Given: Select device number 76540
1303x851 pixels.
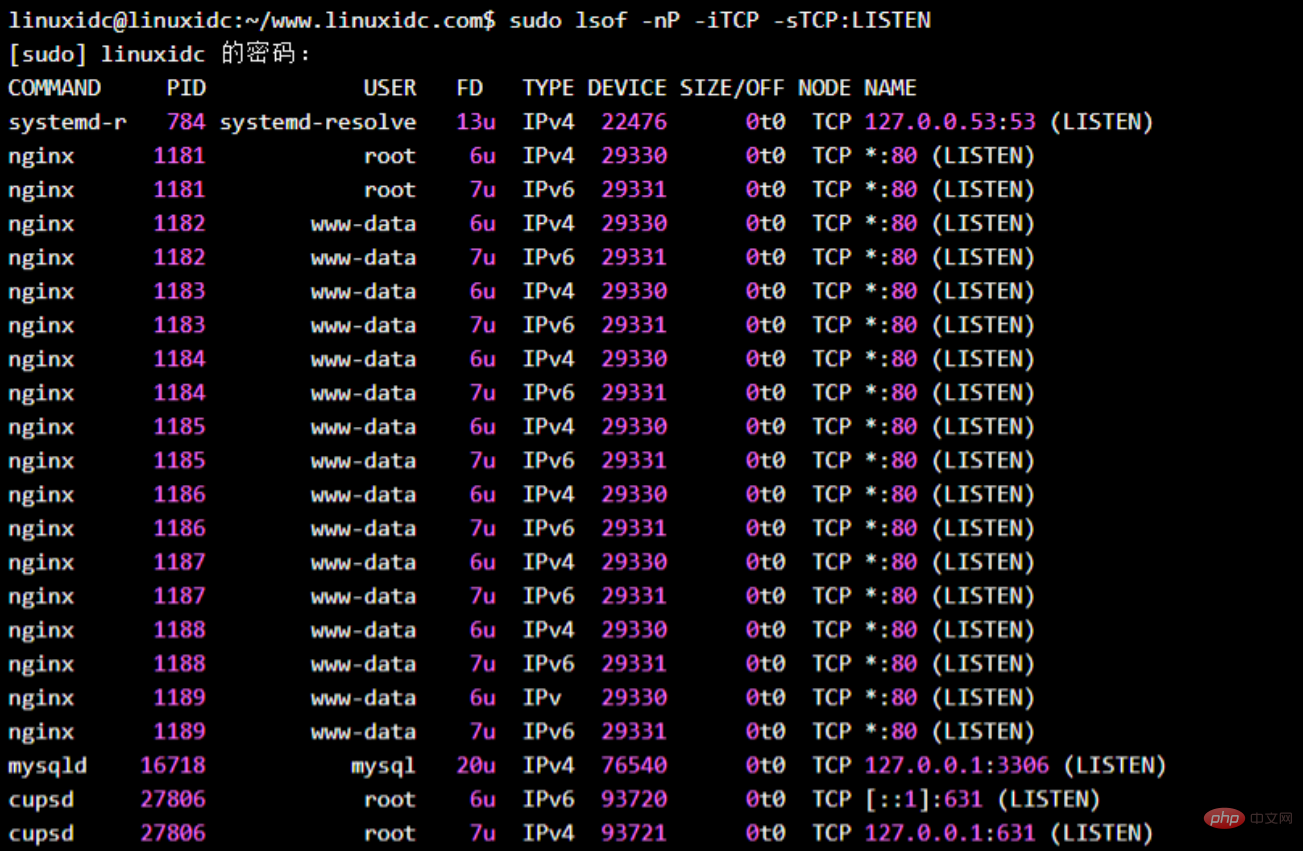Looking at the screenshot, I should (634, 766).
